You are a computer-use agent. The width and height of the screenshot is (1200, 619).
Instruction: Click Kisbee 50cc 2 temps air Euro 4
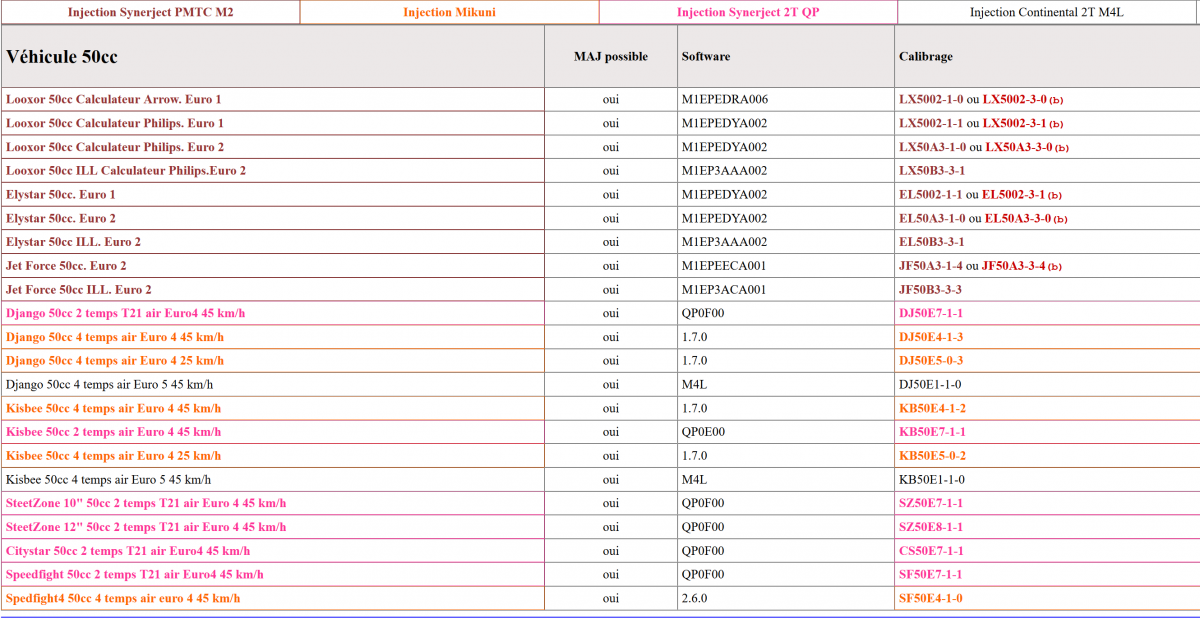click(x=114, y=432)
